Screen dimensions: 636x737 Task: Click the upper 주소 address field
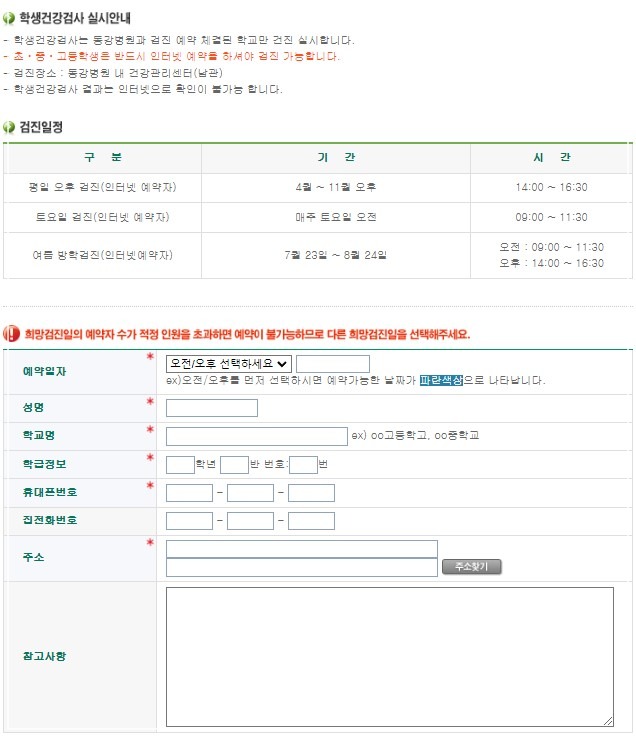pyautogui.click(x=302, y=549)
